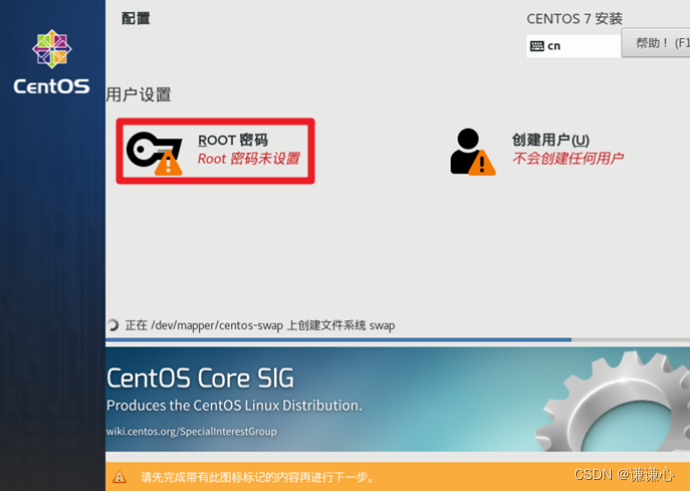Screen dimensions: 690x492
Task: Click the orange warning message bar
Action: click(x=398, y=477)
